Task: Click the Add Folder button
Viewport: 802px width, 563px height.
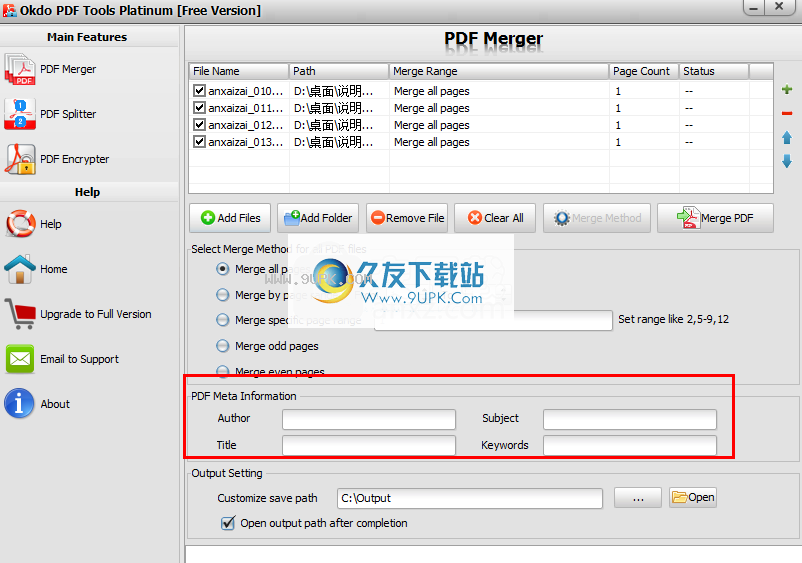Action: click(x=318, y=218)
